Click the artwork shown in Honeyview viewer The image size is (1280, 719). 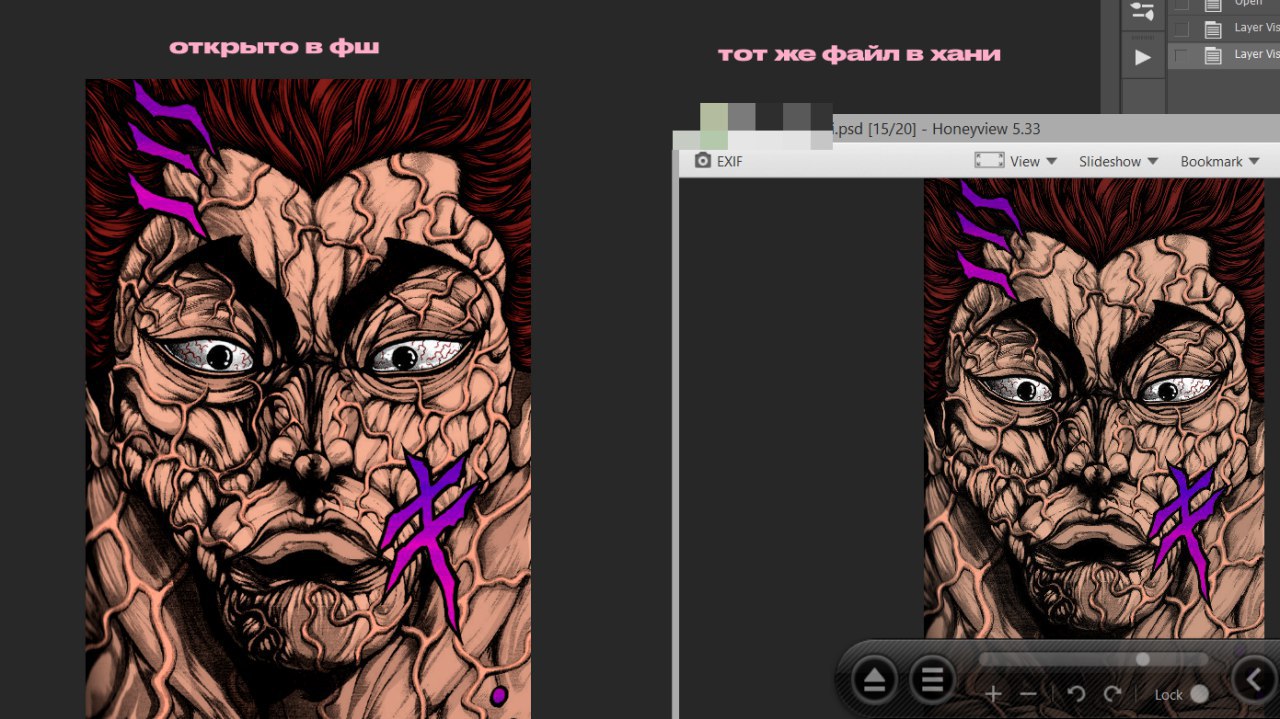1094,408
